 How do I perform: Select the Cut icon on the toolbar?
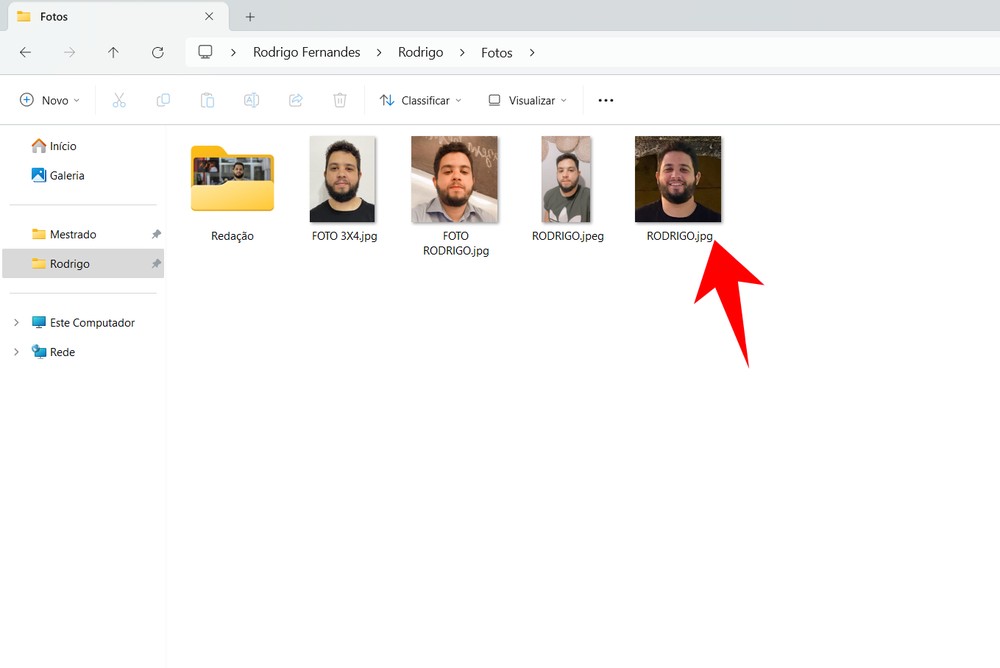pos(119,100)
